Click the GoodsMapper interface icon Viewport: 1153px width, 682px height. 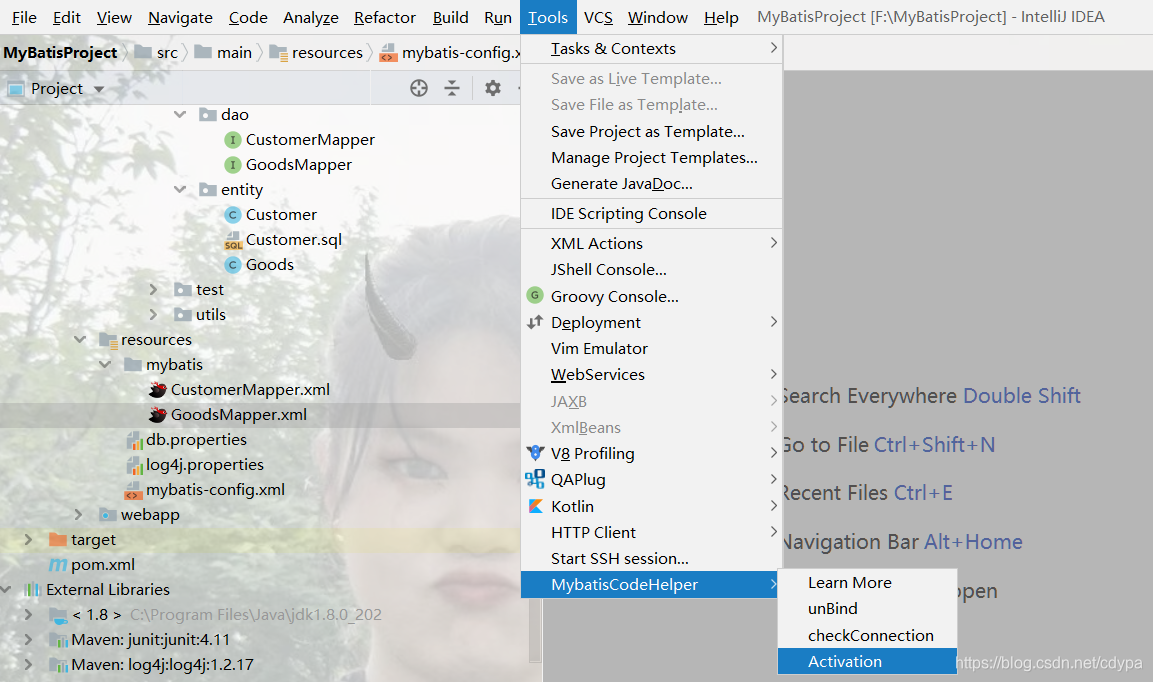click(232, 165)
